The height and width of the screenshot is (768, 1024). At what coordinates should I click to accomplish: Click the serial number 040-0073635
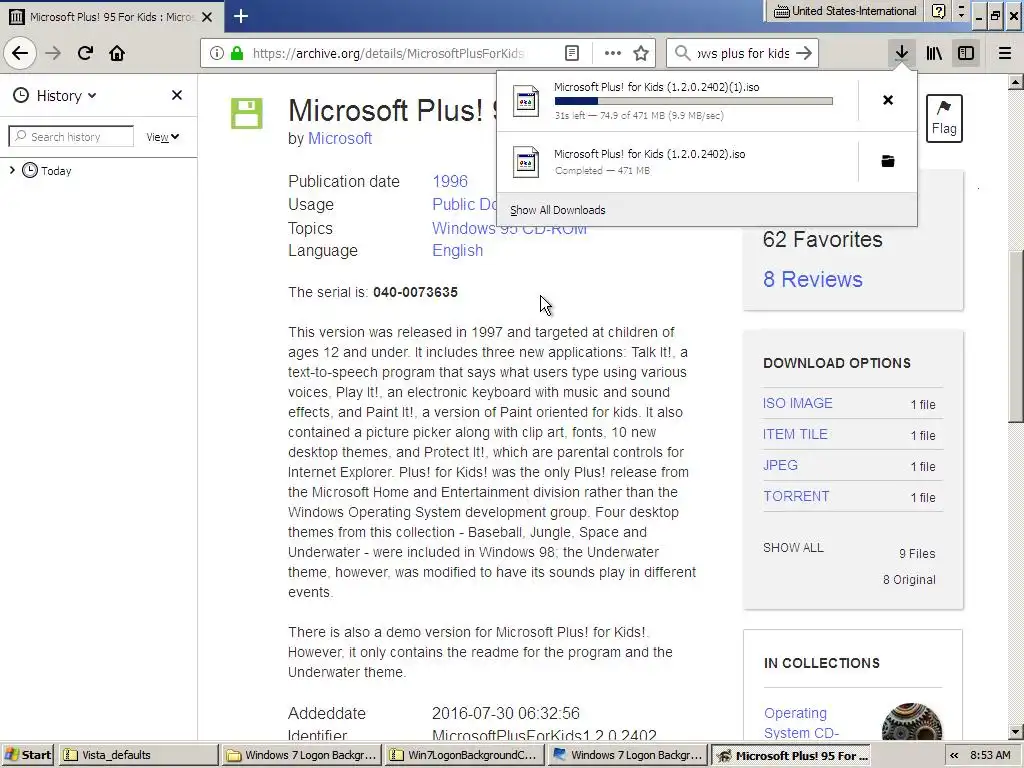(x=415, y=293)
